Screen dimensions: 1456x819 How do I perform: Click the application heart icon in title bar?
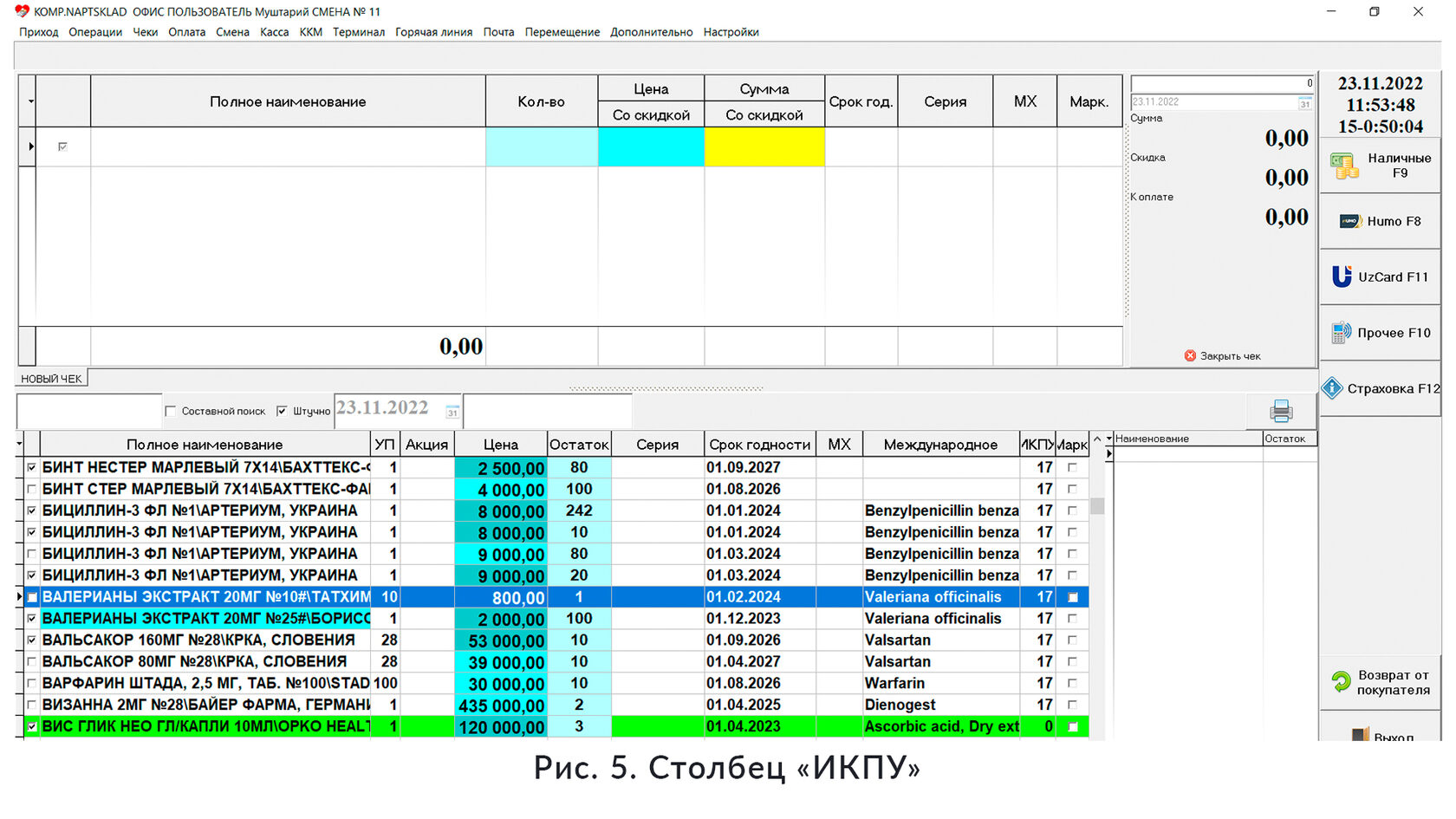(23, 11)
